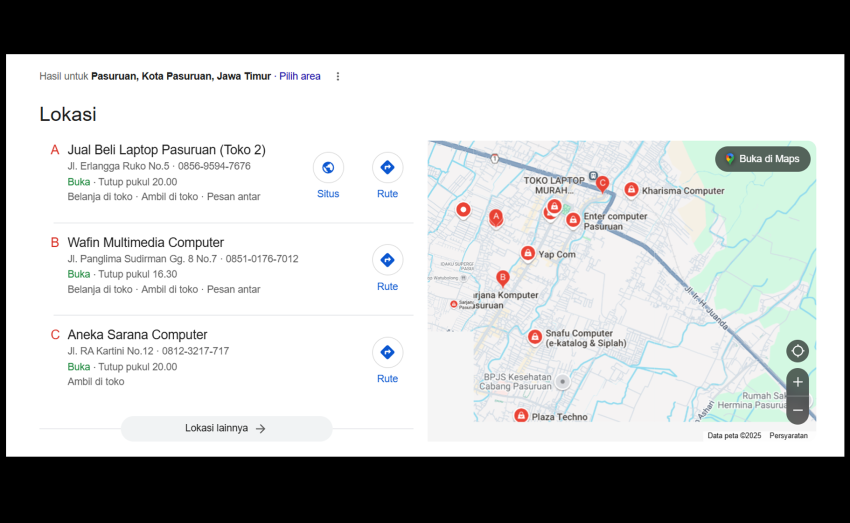
Task: Select map pin C
Action: [602, 184]
